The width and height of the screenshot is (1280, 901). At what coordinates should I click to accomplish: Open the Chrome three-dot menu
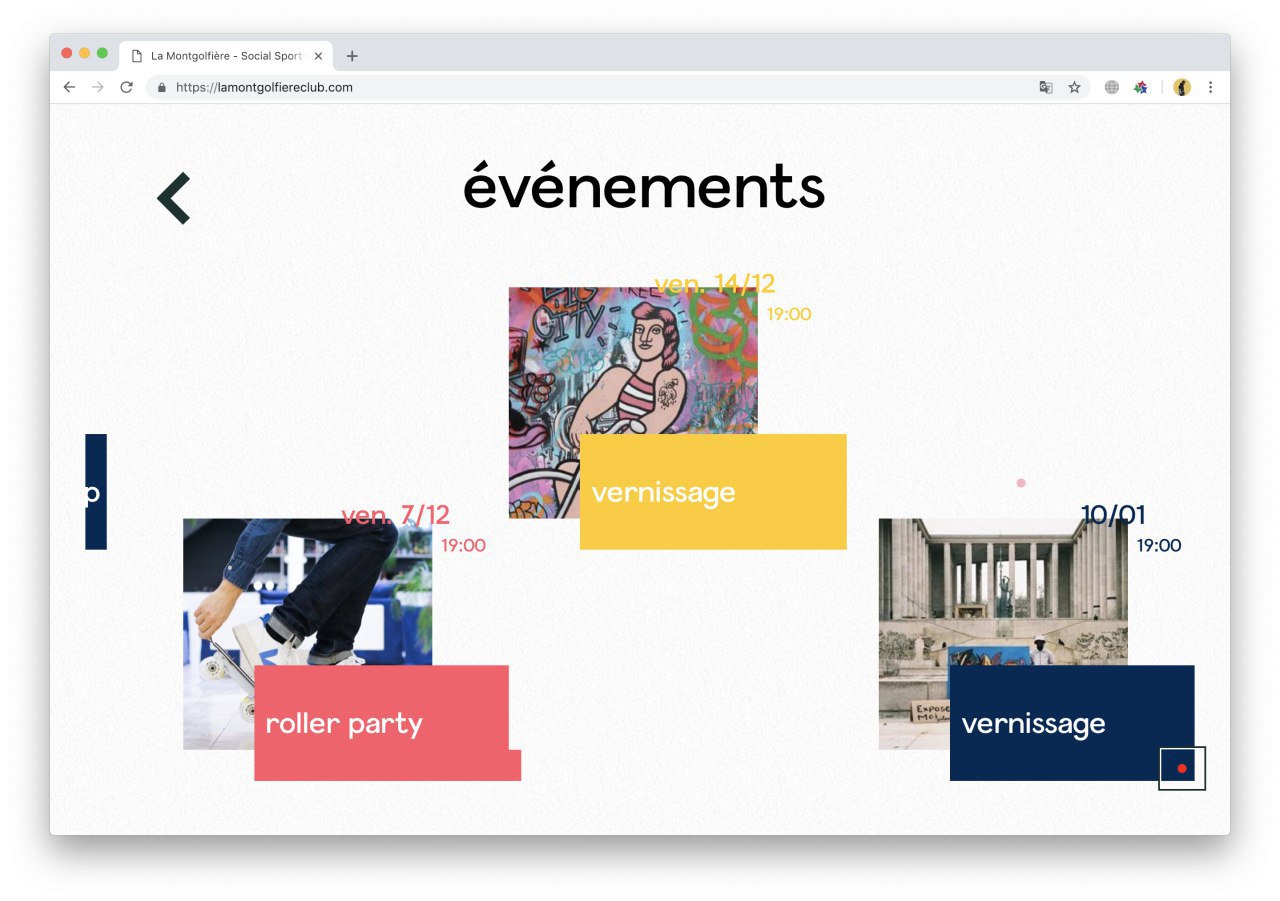[x=1210, y=87]
